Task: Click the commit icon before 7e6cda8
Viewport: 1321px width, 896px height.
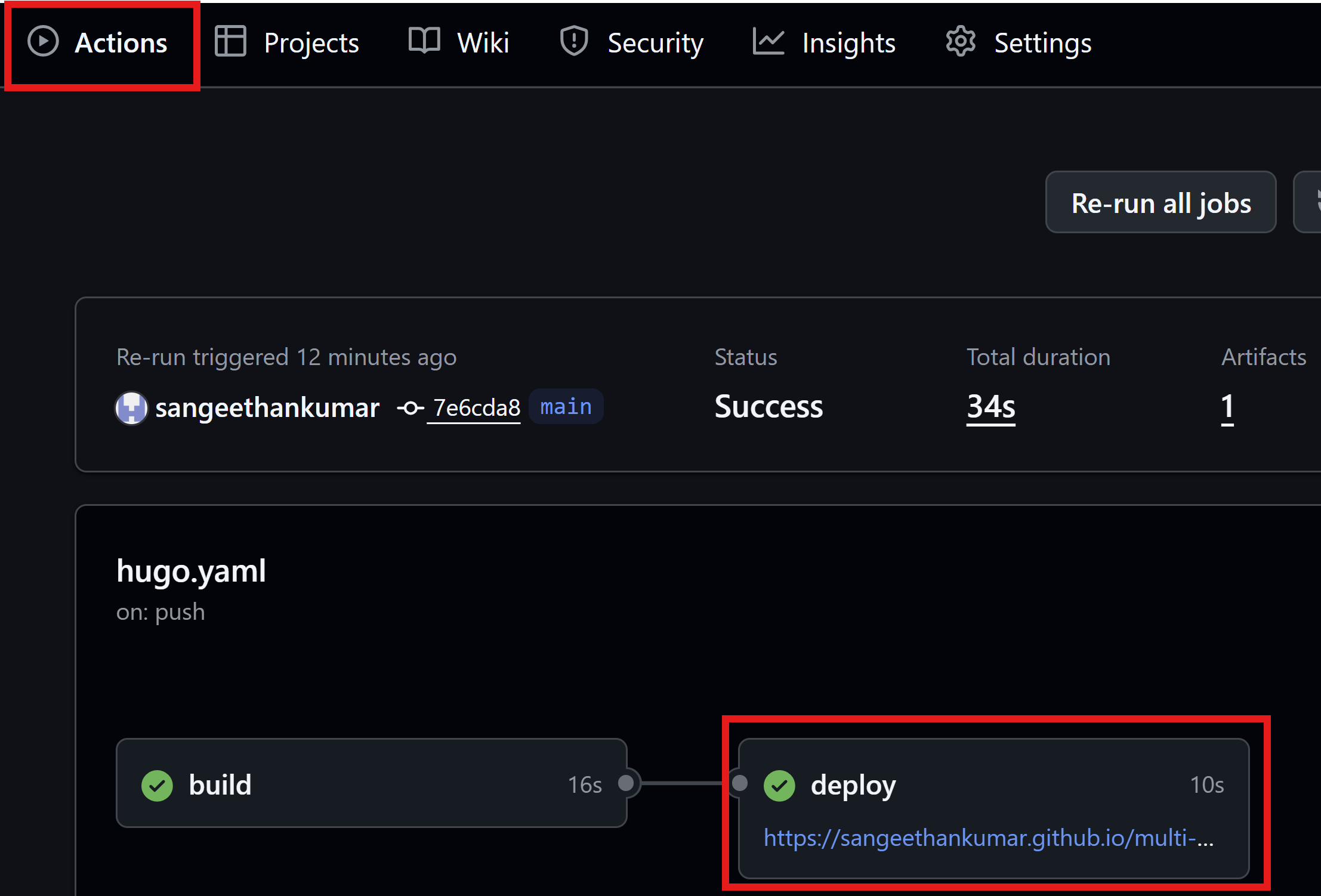Action: [x=411, y=408]
